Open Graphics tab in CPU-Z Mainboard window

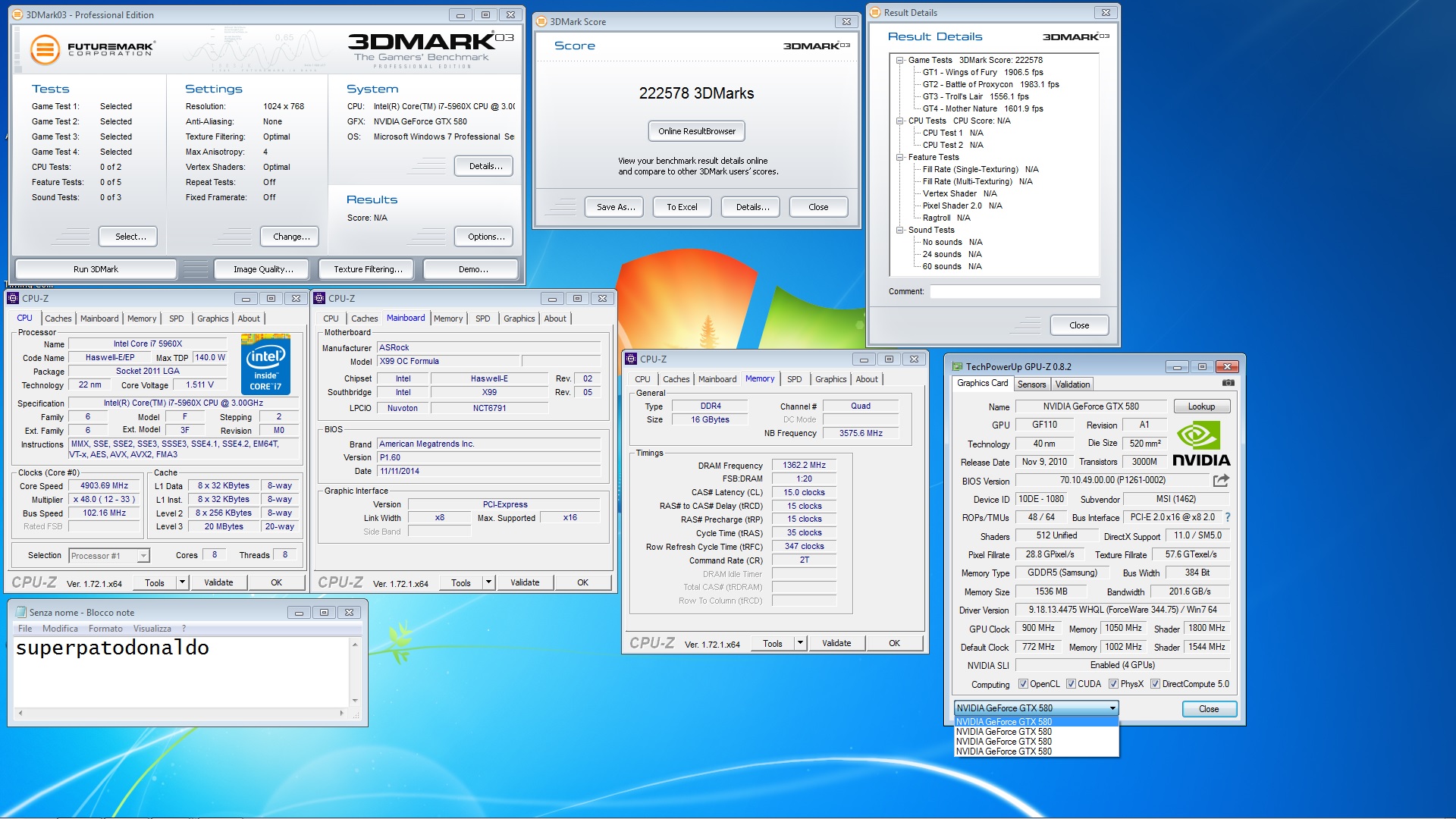click(519, 318)
